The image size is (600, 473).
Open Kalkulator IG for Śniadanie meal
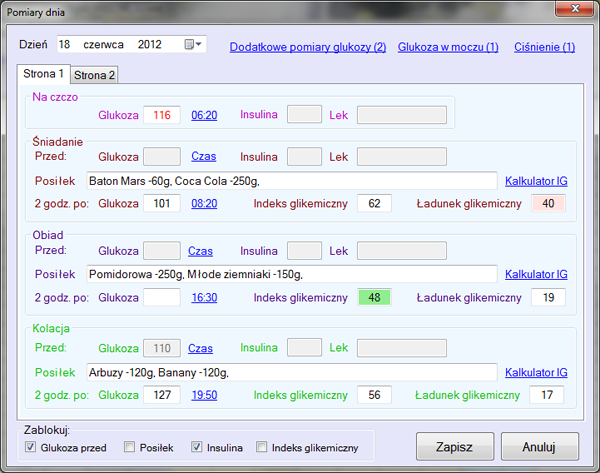coord(536,181)
